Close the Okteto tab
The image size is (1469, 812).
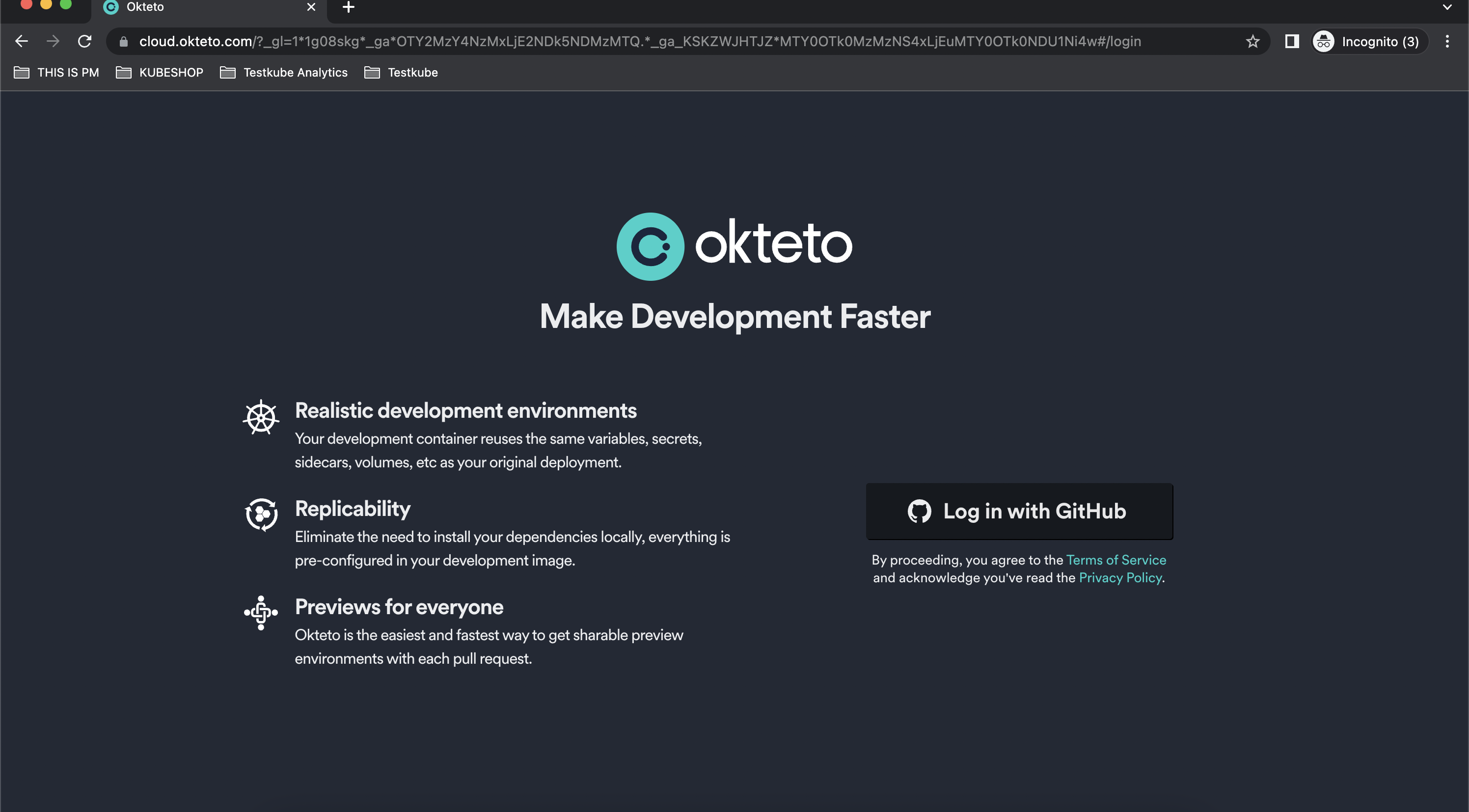pyautogui.click(x=311, y=7)
